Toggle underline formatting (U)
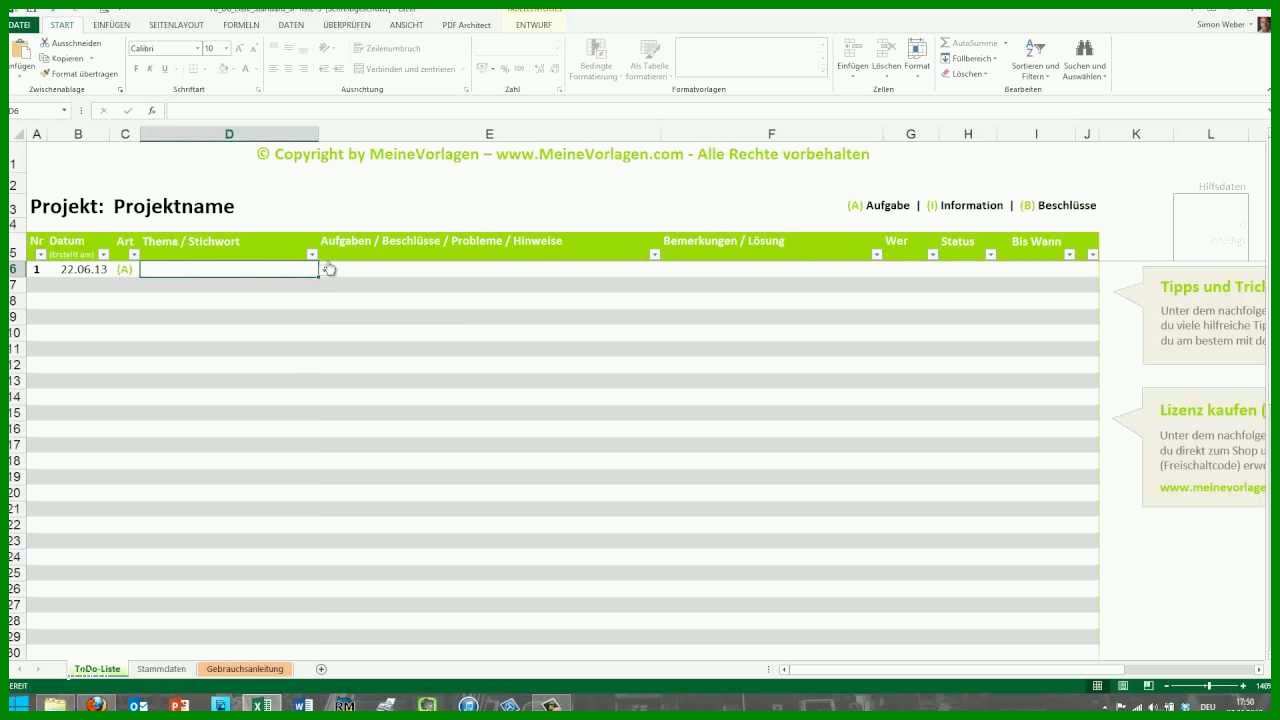The height and width of the screenshot is (720, 1280). coord(164,69)
